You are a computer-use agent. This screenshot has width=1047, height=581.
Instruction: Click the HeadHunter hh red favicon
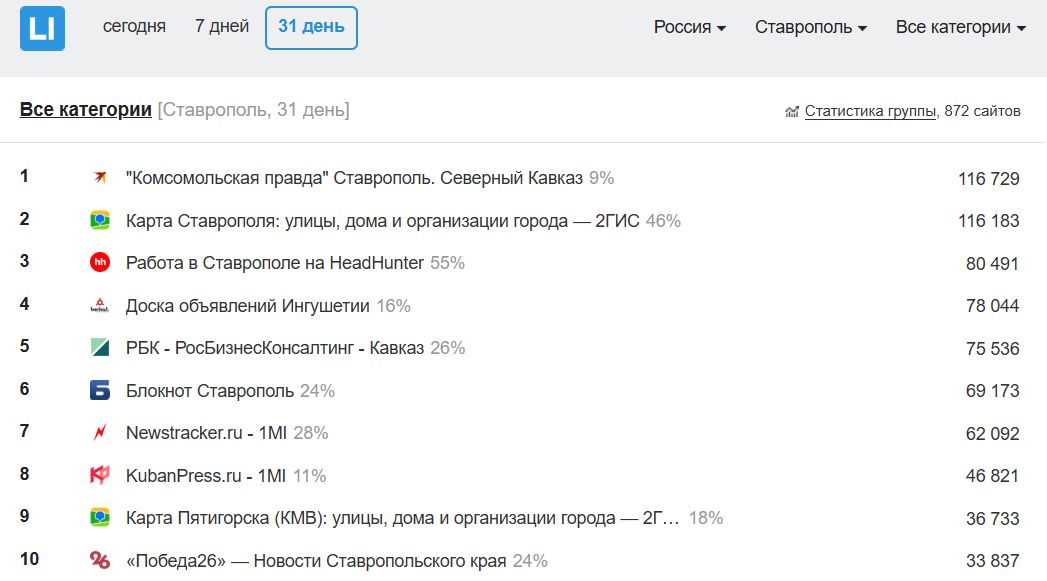[99, 263]
